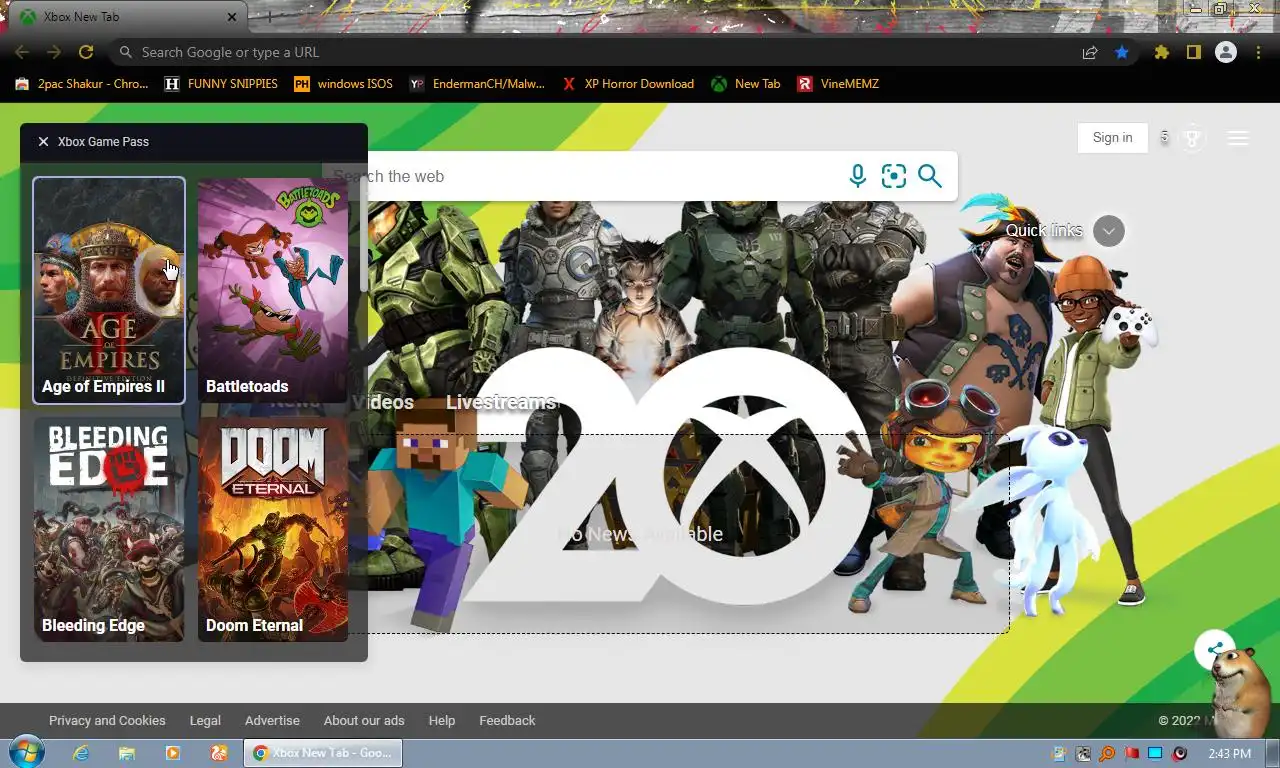Click the cyan monitor tray icon
The image size is (1280, 768).
tap(1156, 754)
